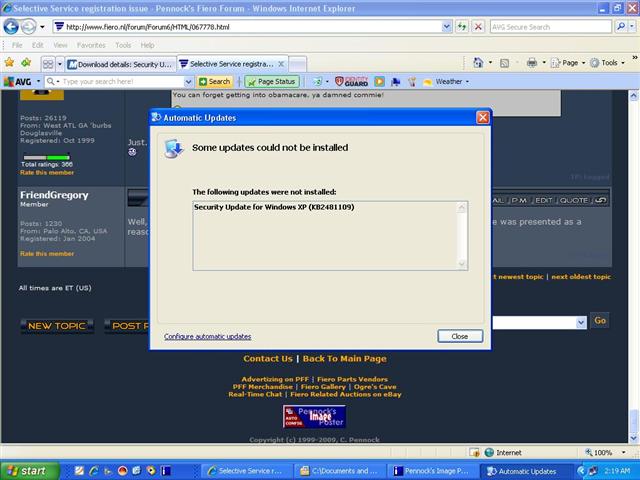Open the tab list dropdown arrow
Image resolution: width=640 pixels, height=480 pixels.
[x=60, y=64]
